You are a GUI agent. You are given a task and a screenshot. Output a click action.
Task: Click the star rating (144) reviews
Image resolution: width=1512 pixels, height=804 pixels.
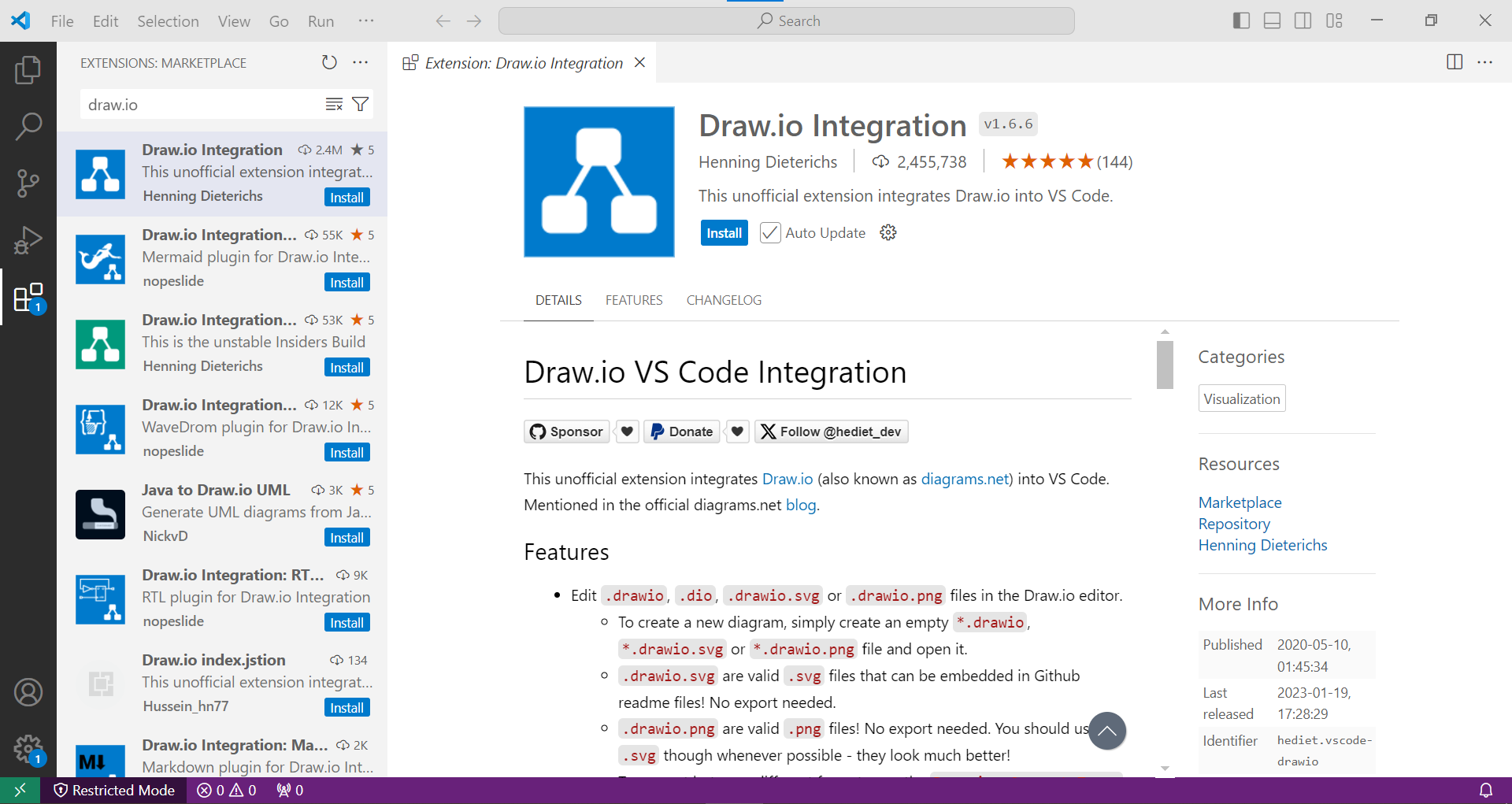tap(1066, 161)
